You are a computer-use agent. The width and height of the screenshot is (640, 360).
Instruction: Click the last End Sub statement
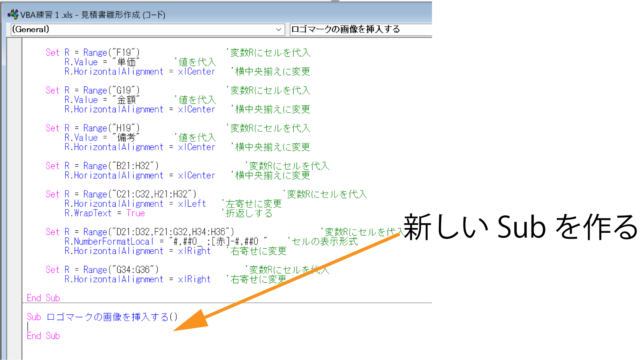pyautogui.click(x=43, y=336)
